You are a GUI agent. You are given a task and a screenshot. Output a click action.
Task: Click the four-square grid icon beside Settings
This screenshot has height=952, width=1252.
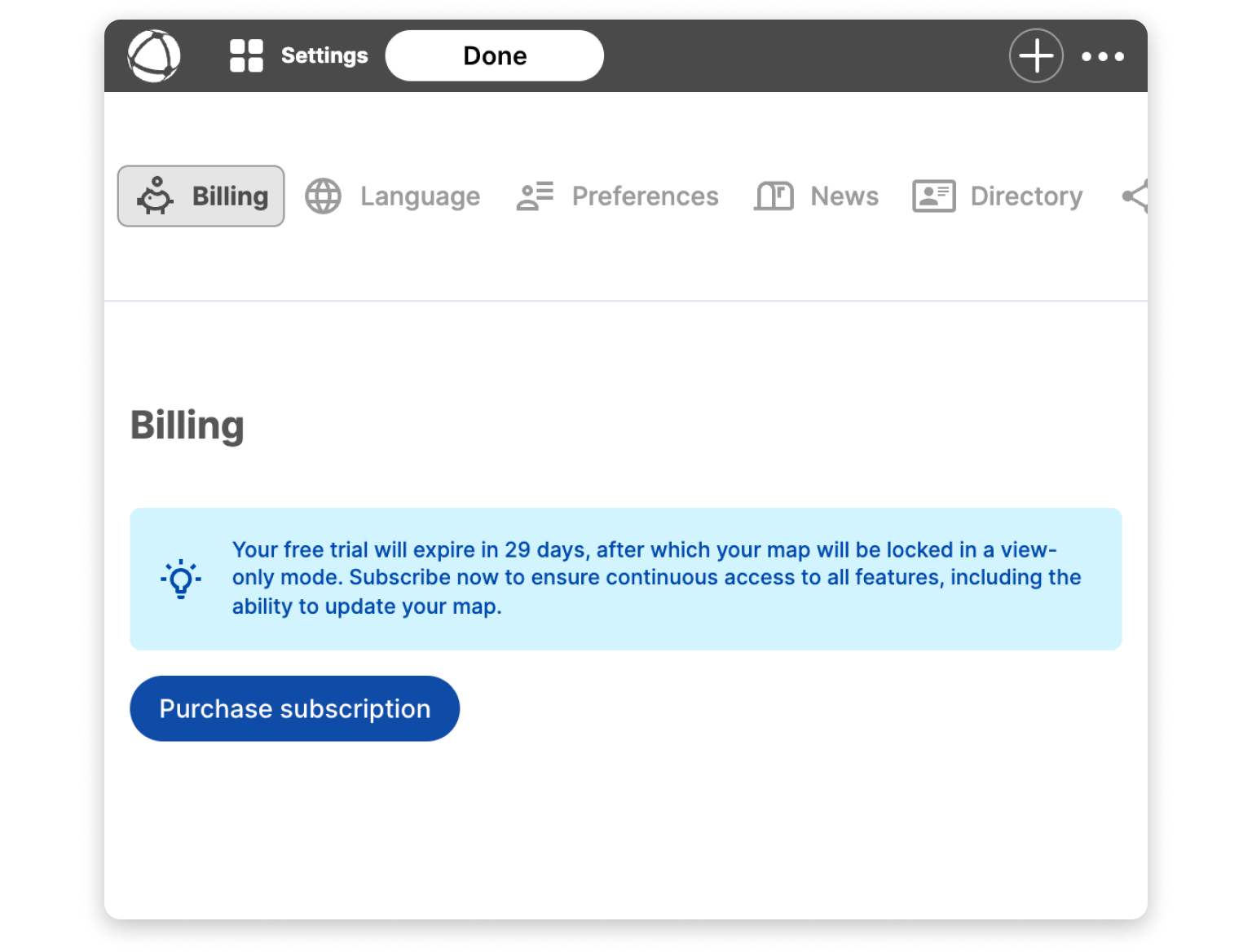(x=246, y=56)
